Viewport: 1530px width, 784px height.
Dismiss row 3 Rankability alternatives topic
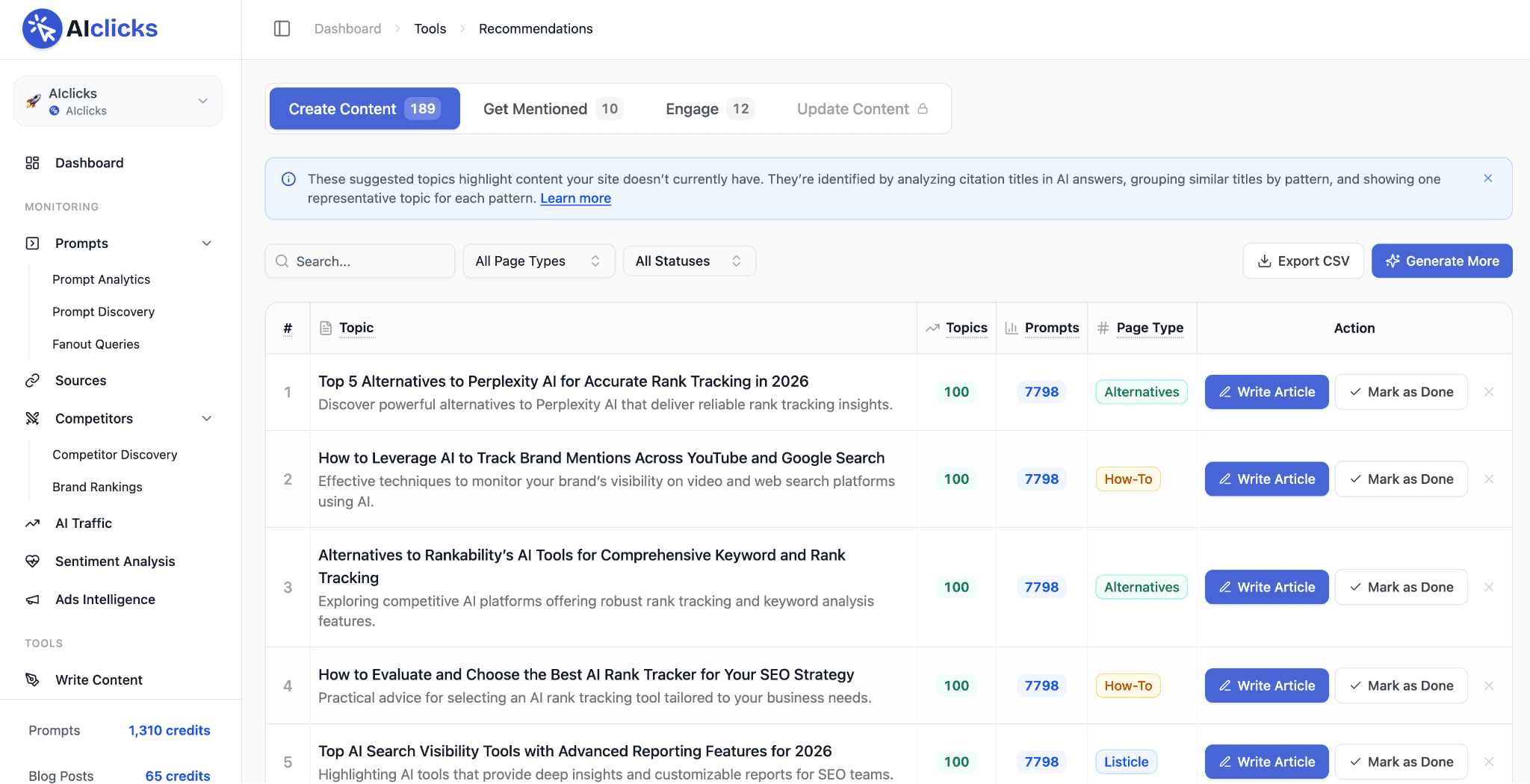1489,588
